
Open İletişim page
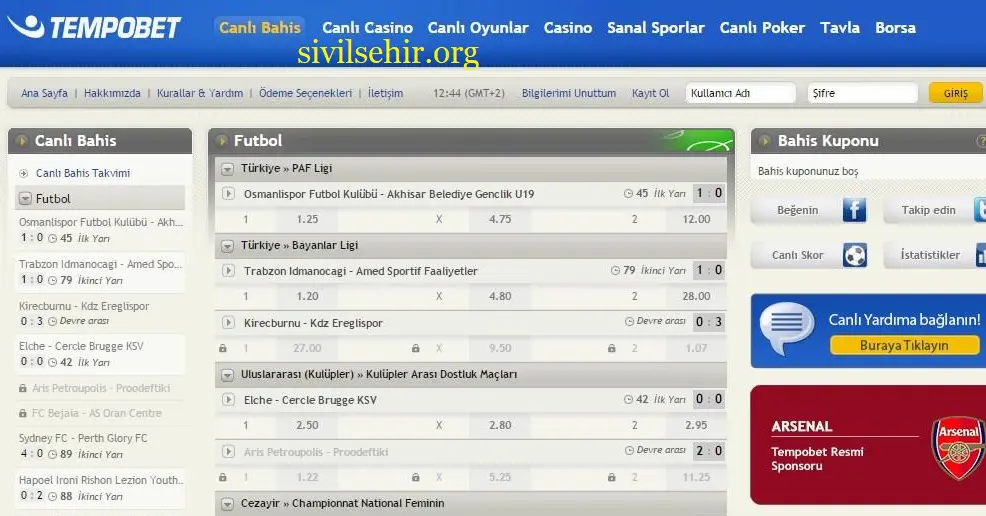[385, 93]
